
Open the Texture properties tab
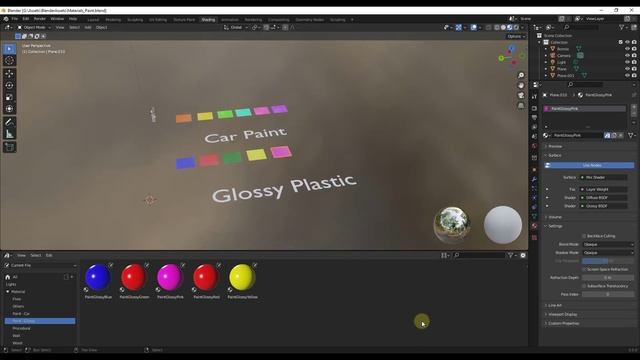pos(534,237)
